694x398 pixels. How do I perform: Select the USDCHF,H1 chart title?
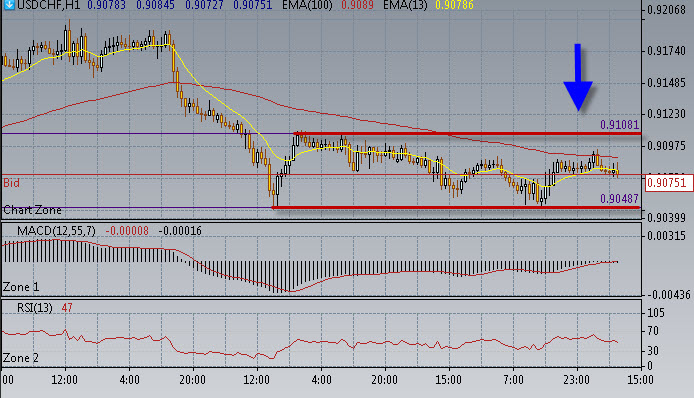click(48, 5)
